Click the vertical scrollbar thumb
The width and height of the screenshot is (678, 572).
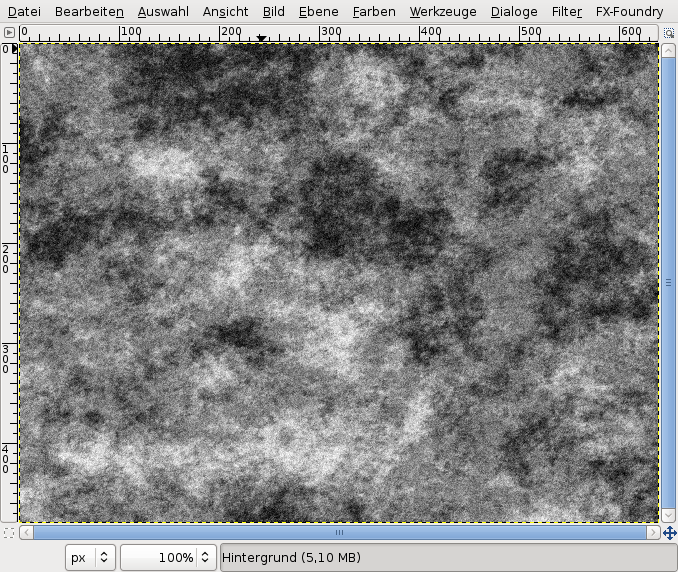669,282
